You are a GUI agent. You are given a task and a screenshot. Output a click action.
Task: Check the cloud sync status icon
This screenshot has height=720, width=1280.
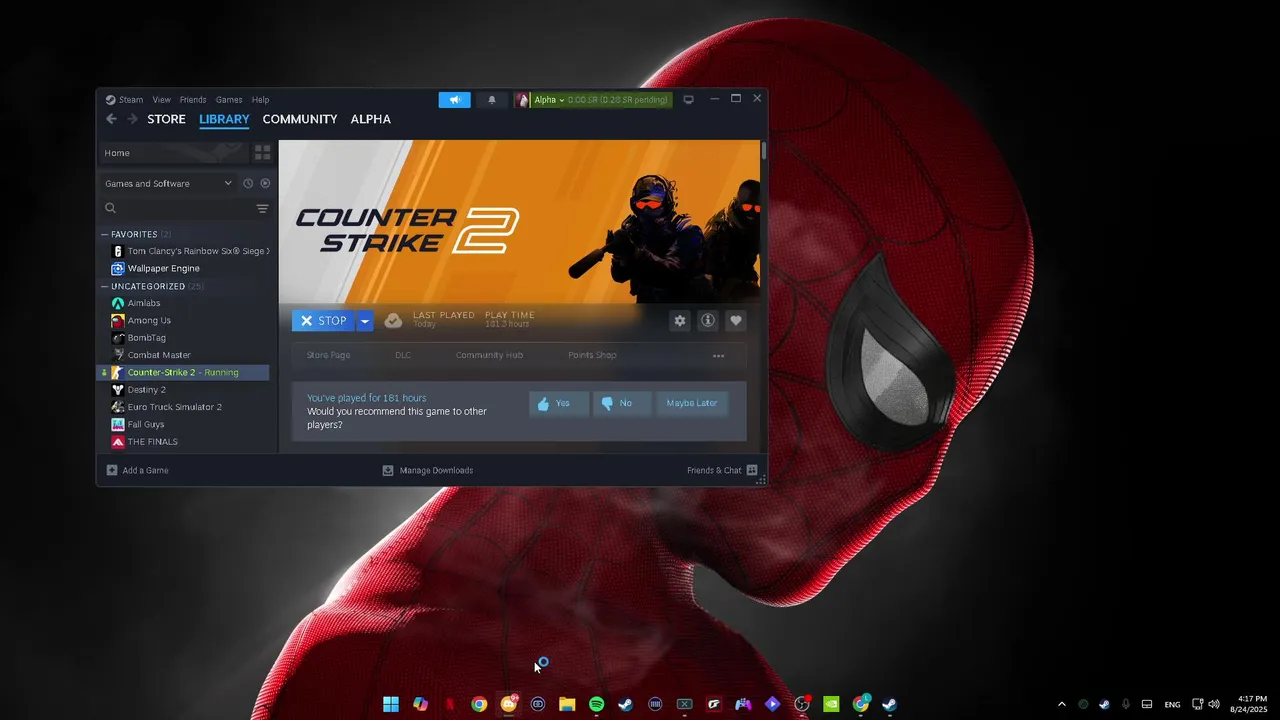393,320
